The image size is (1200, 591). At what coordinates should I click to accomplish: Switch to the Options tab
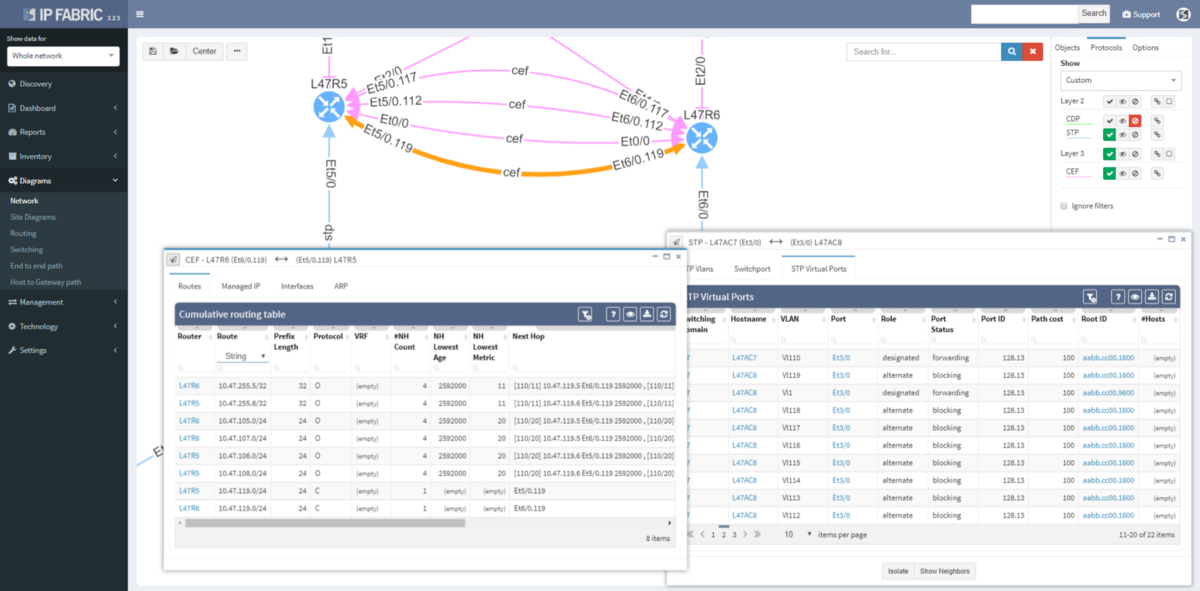point(1146,47)
